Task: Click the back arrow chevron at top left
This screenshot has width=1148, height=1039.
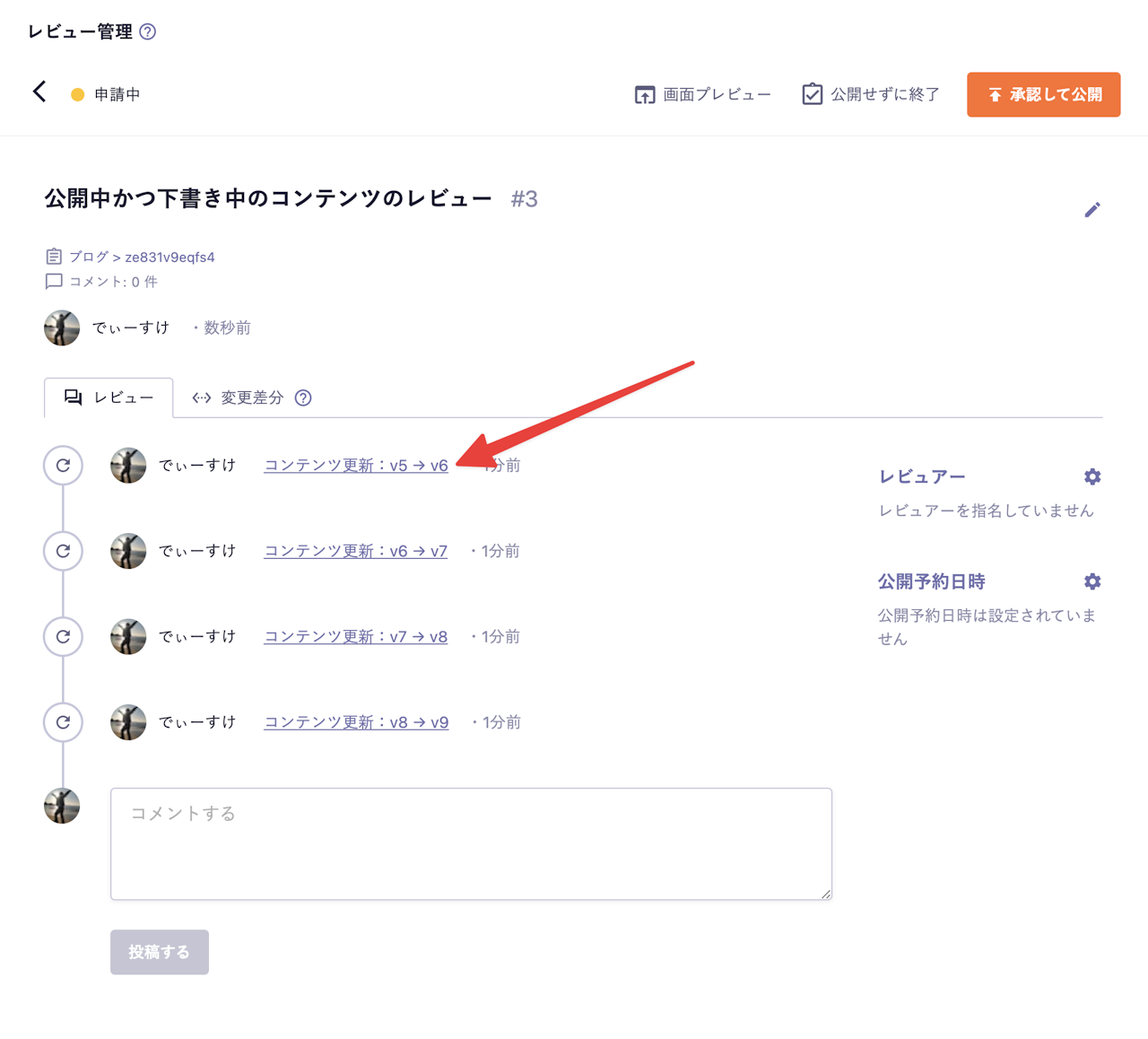Action: pos(39,92)
